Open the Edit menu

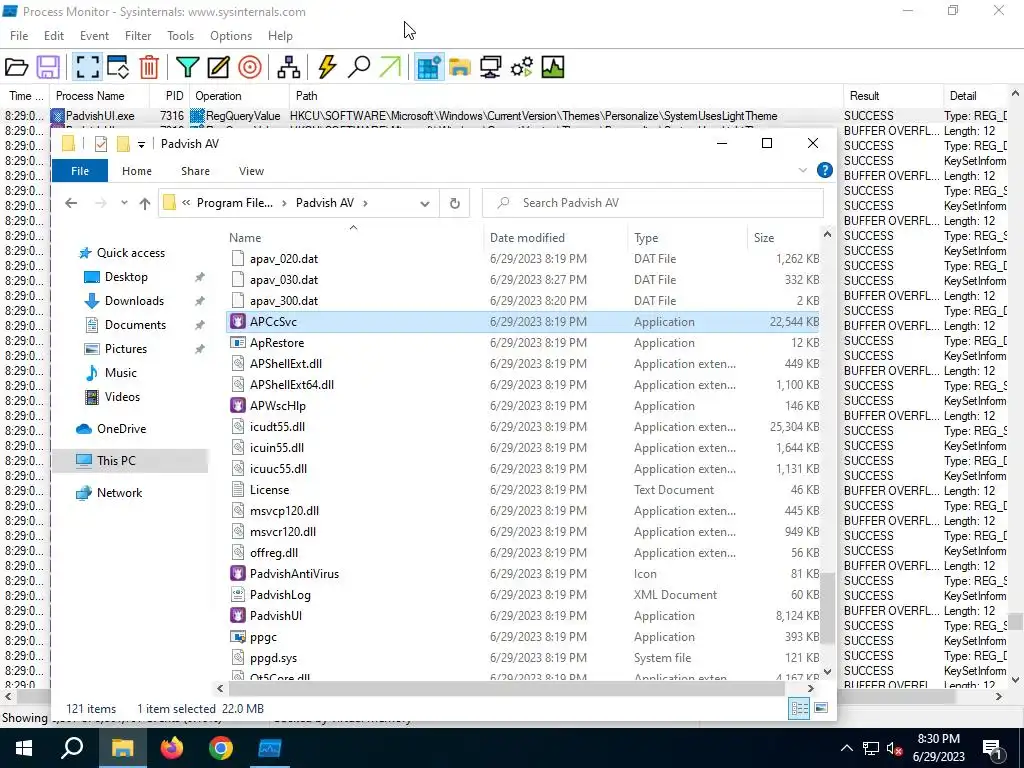pos(54,36)
